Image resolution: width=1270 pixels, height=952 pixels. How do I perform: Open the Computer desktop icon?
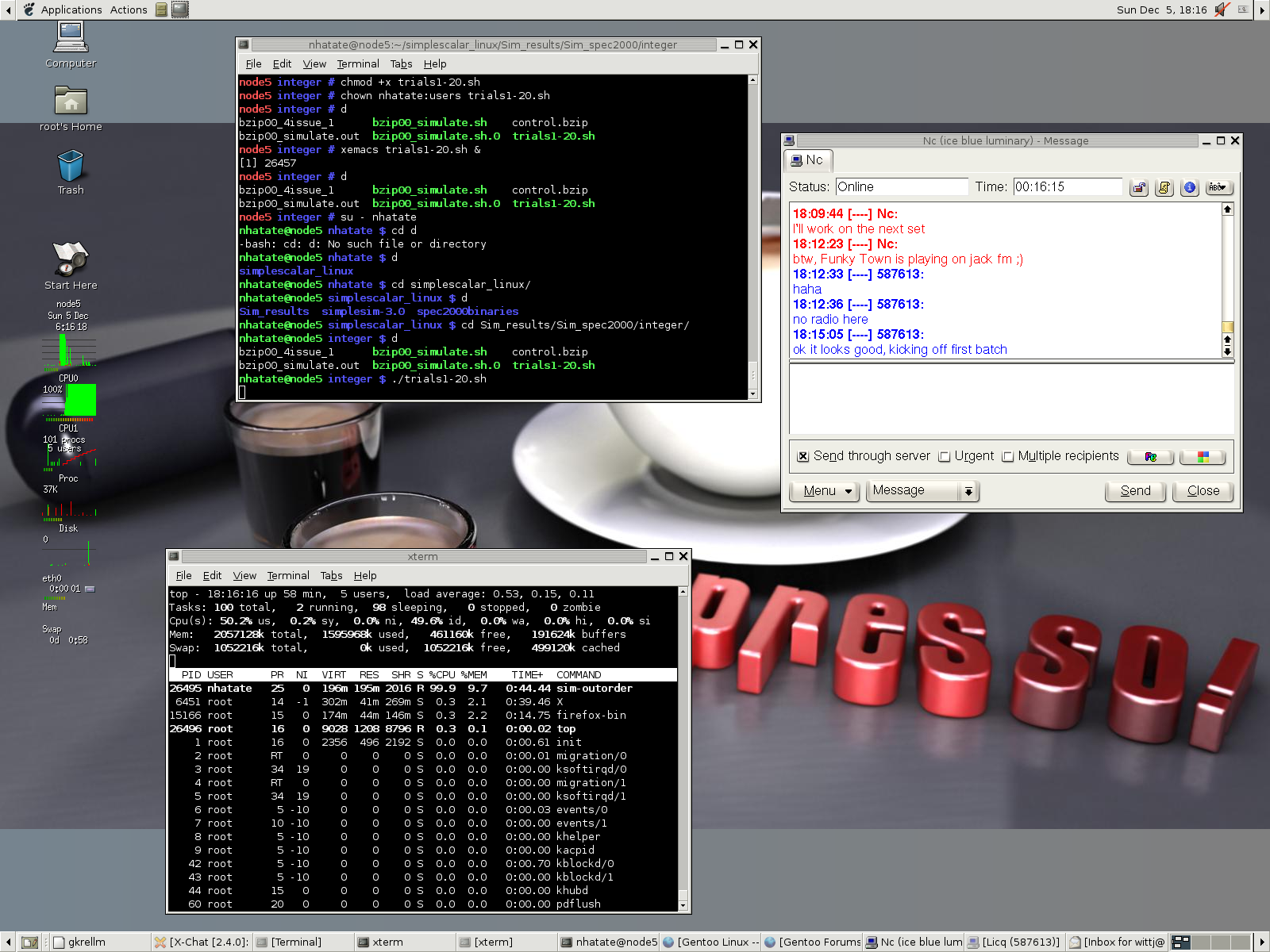coord(71,45)
